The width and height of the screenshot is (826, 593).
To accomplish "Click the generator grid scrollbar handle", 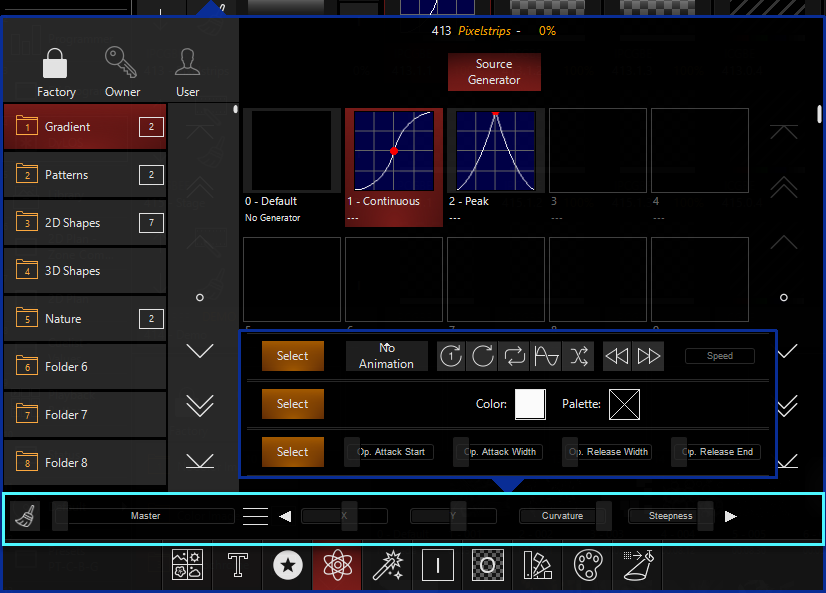I will pyautogui.click(x=819, y=114).
